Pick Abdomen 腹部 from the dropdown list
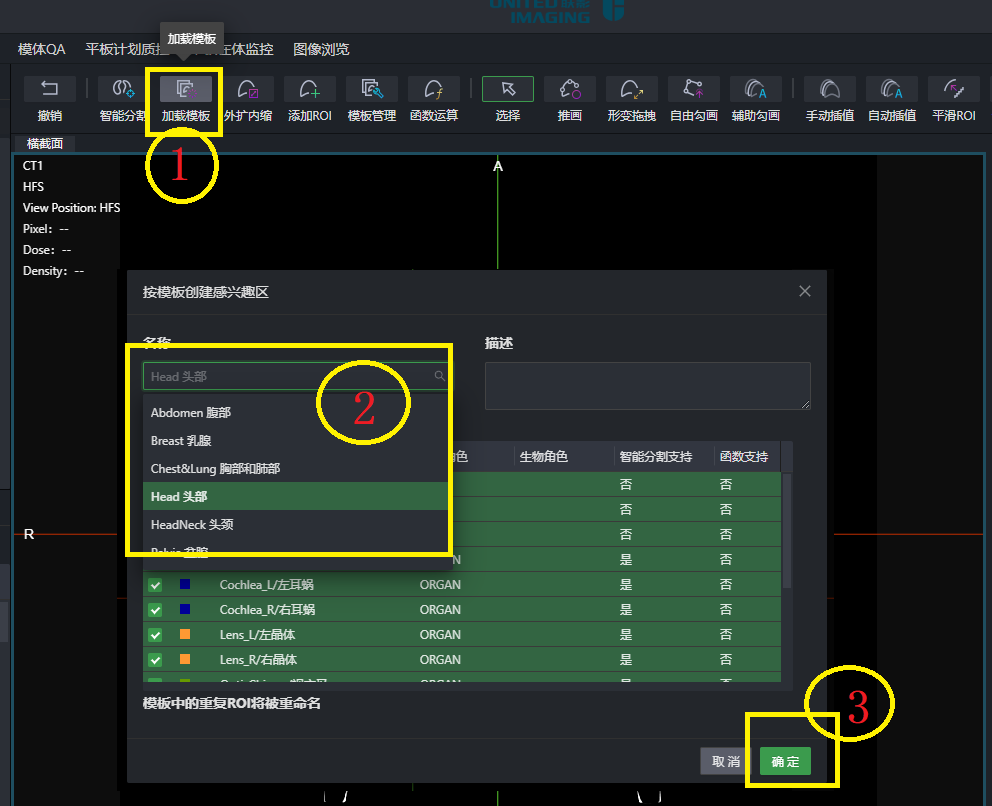 295,412
